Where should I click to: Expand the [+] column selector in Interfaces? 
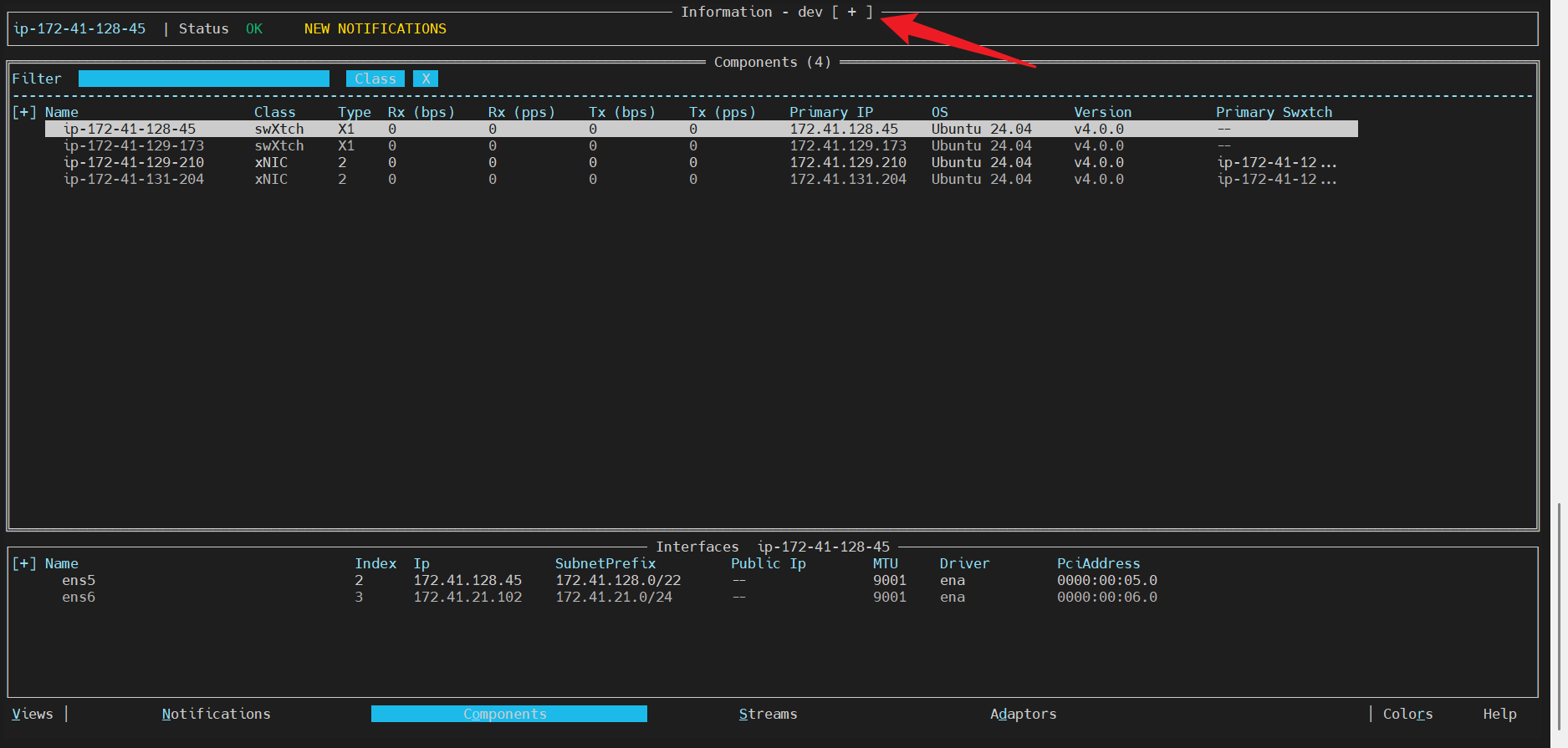pos(24,563)
